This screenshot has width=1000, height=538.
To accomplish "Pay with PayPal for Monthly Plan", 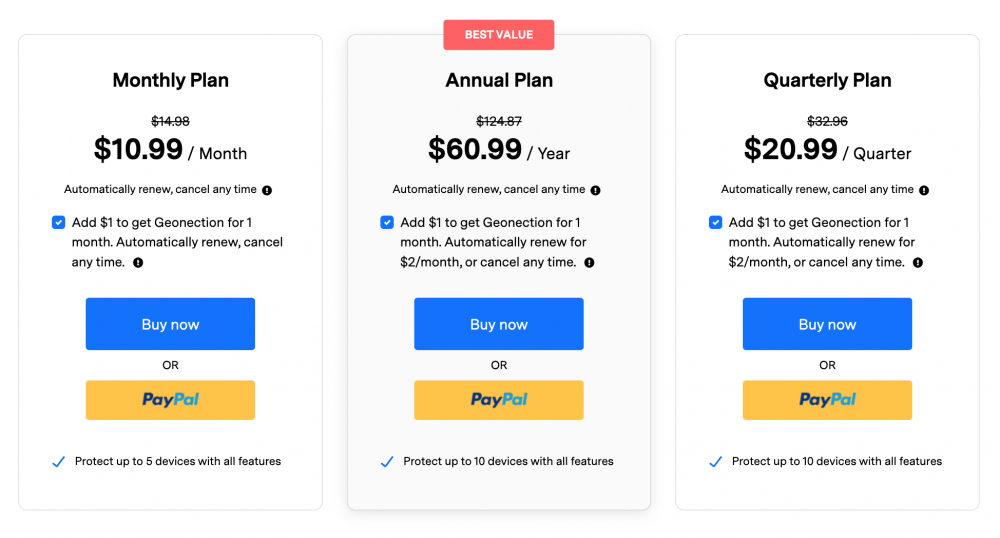I will [170, 400].
